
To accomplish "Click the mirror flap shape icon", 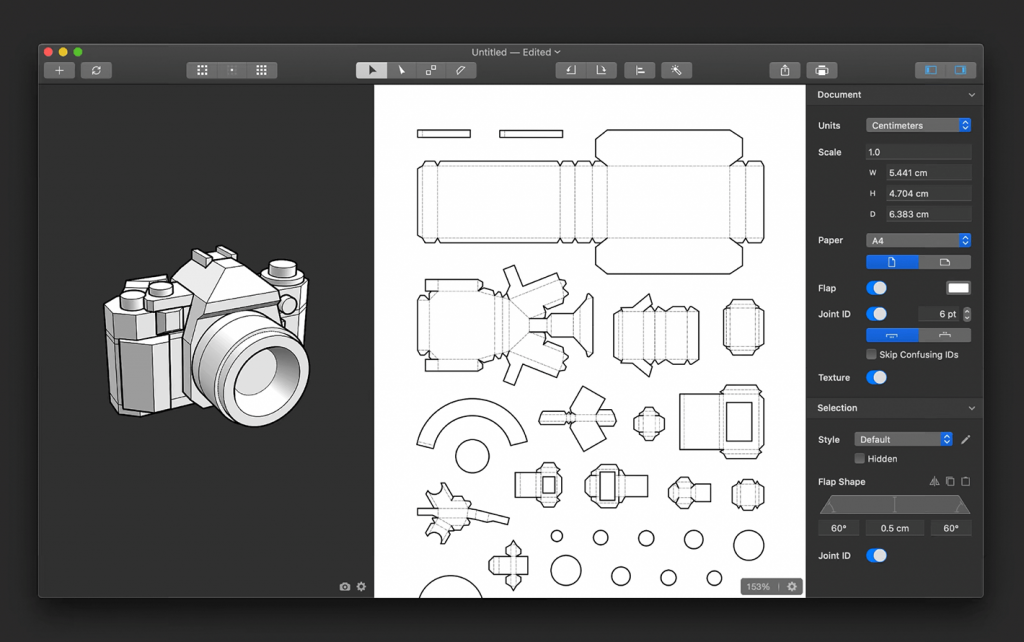I will pos(935,481).
